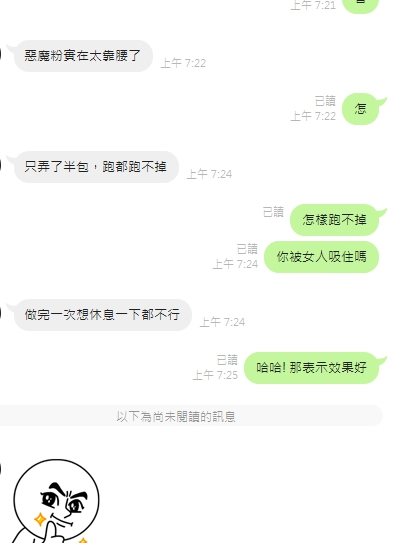
Task: Click the 上午 7:25 timestamp beside '哈哈!' message
Action: (x=215, y=375)
